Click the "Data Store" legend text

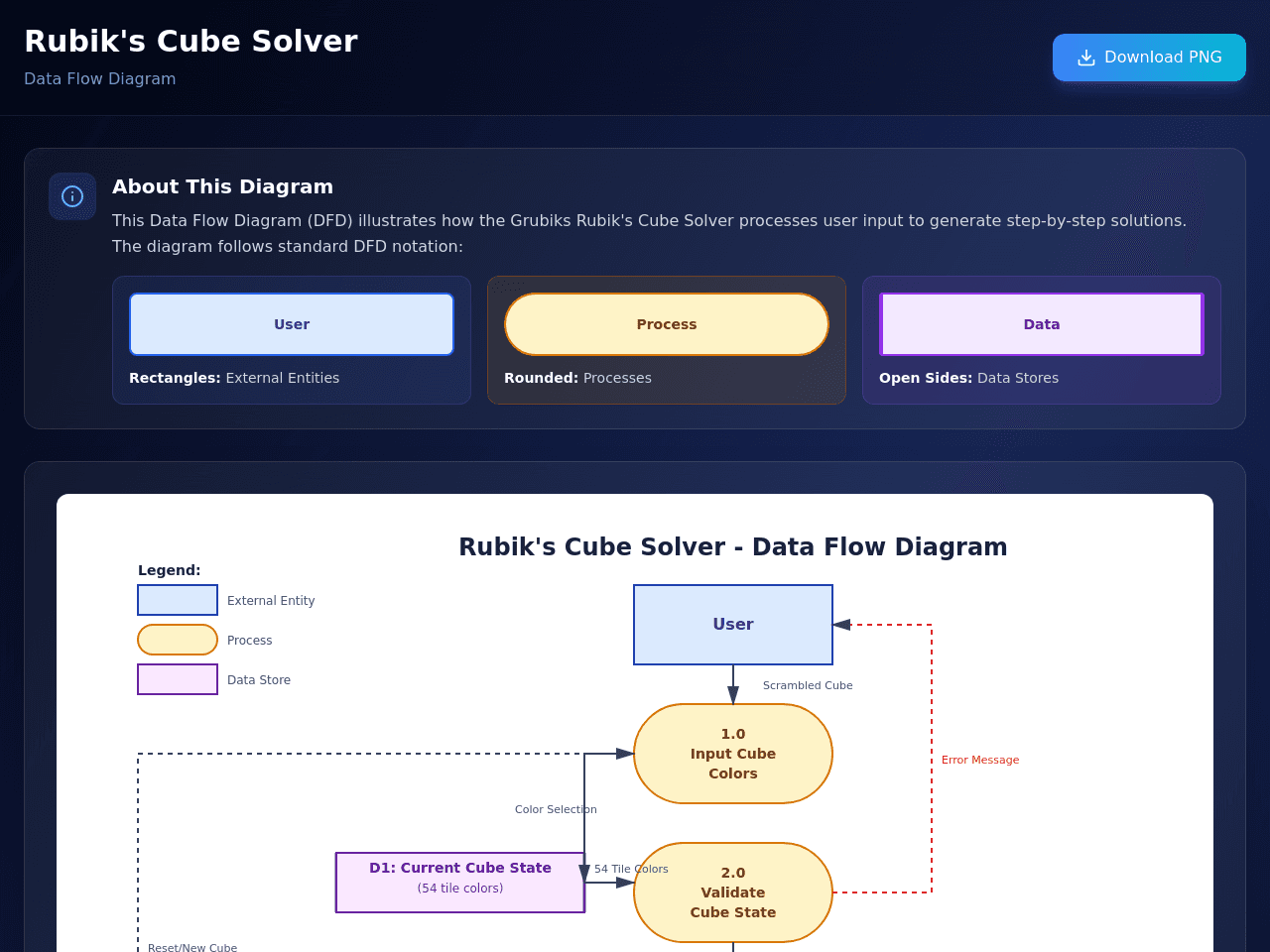[x=259, y=680]
